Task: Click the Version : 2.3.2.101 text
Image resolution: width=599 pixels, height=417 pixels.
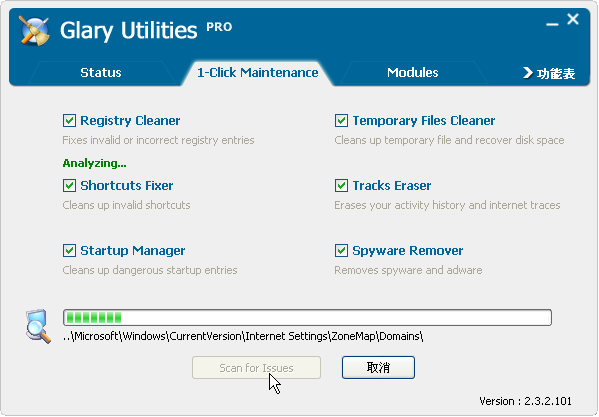Action: [x=525, y=401]
